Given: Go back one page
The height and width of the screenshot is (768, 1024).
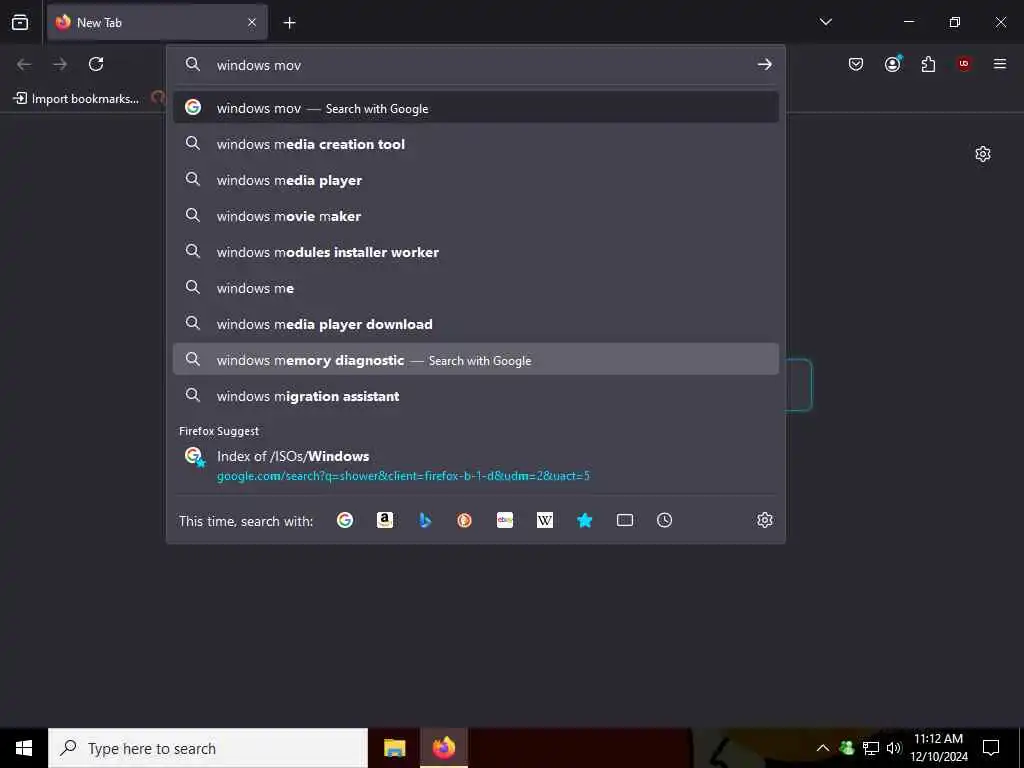Looking at the screenshot, I should [24, 64].
